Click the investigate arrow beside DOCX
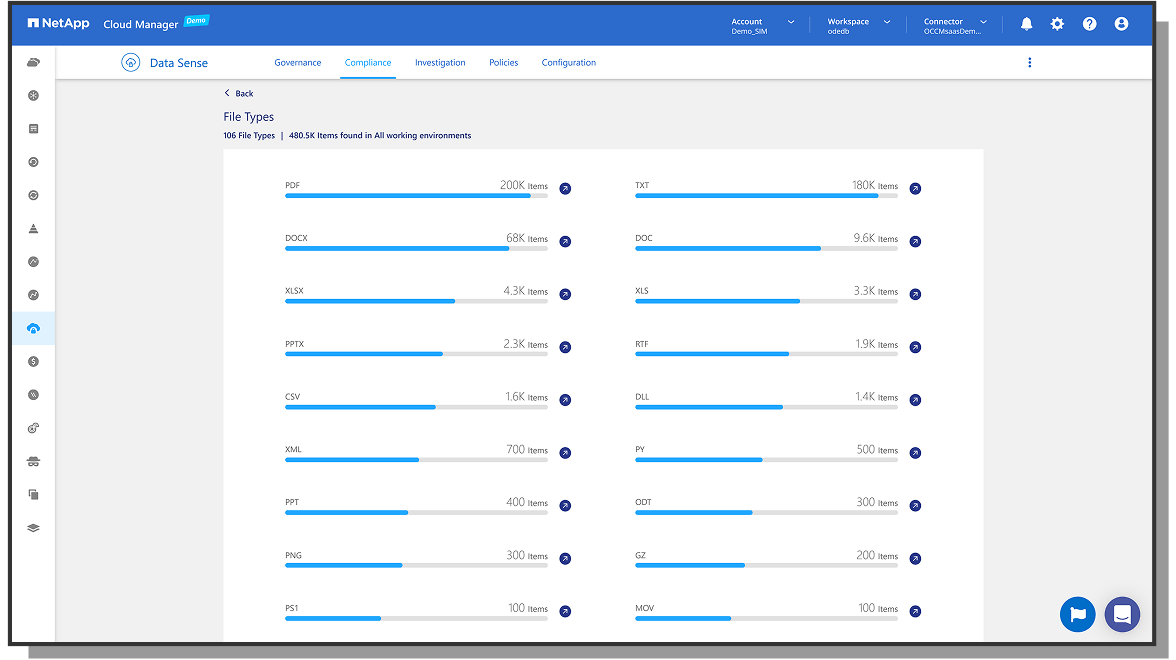The width and height of the screenshot is (1176, 660). [x=565, y=241]
